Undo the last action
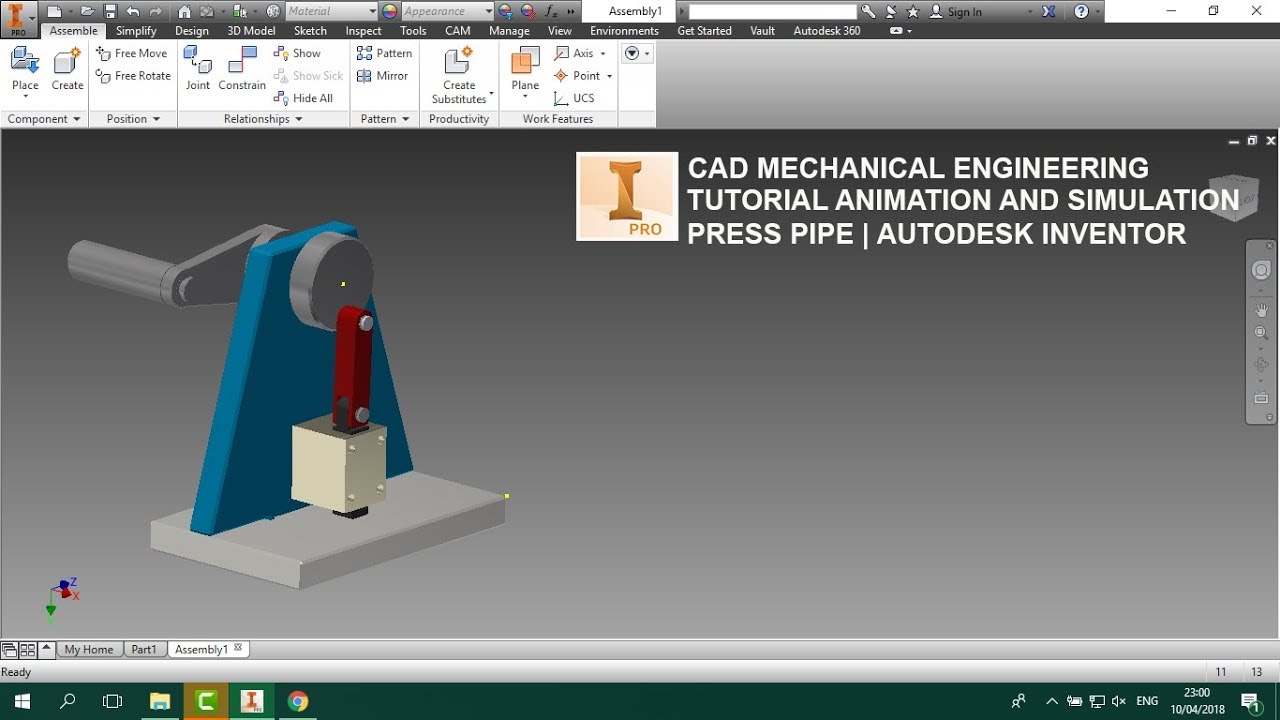 coord(133,12)
